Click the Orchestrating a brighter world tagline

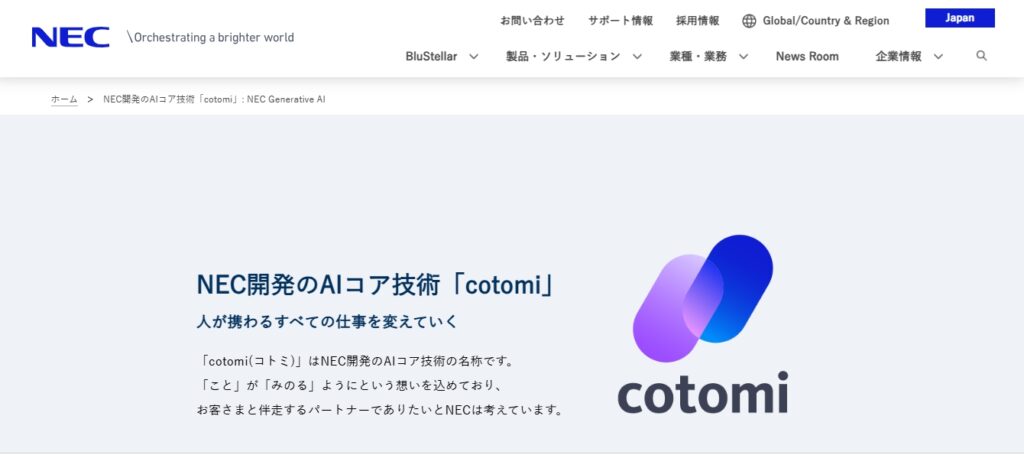tap(210, 37)
